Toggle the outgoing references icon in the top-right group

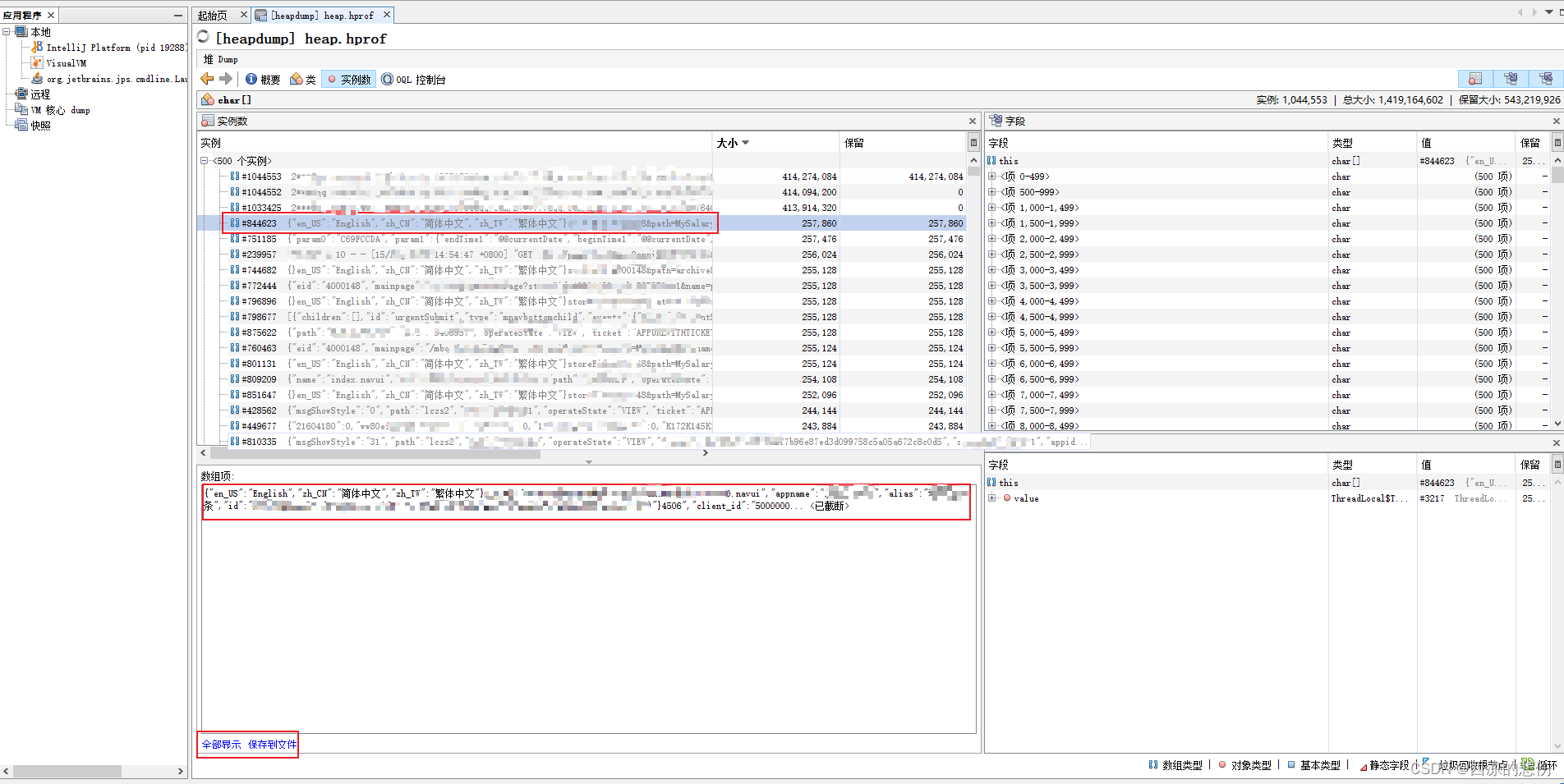click(1511, 79)
